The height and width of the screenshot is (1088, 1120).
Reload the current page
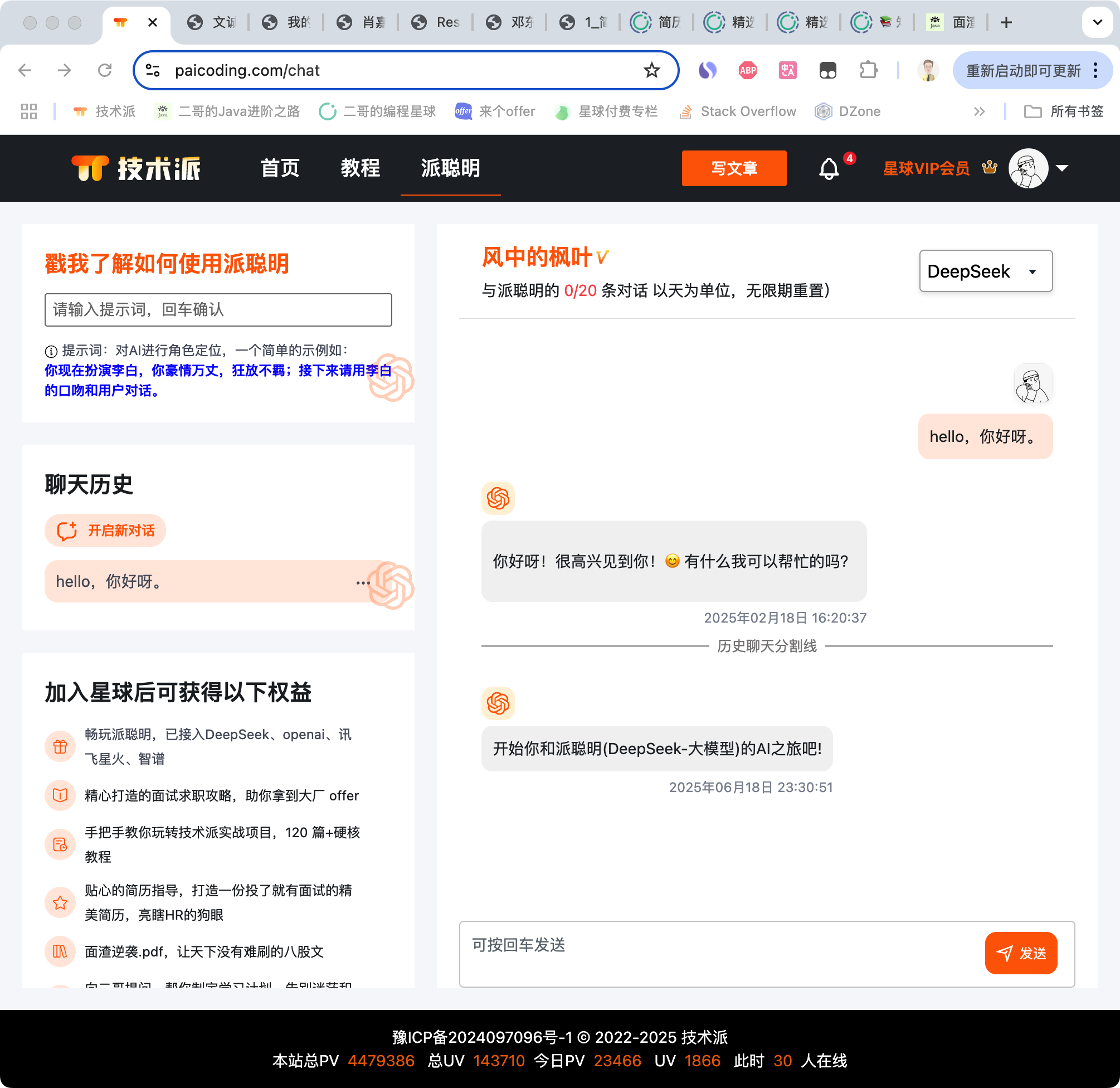pyautogui.click(x=105, y=70)
